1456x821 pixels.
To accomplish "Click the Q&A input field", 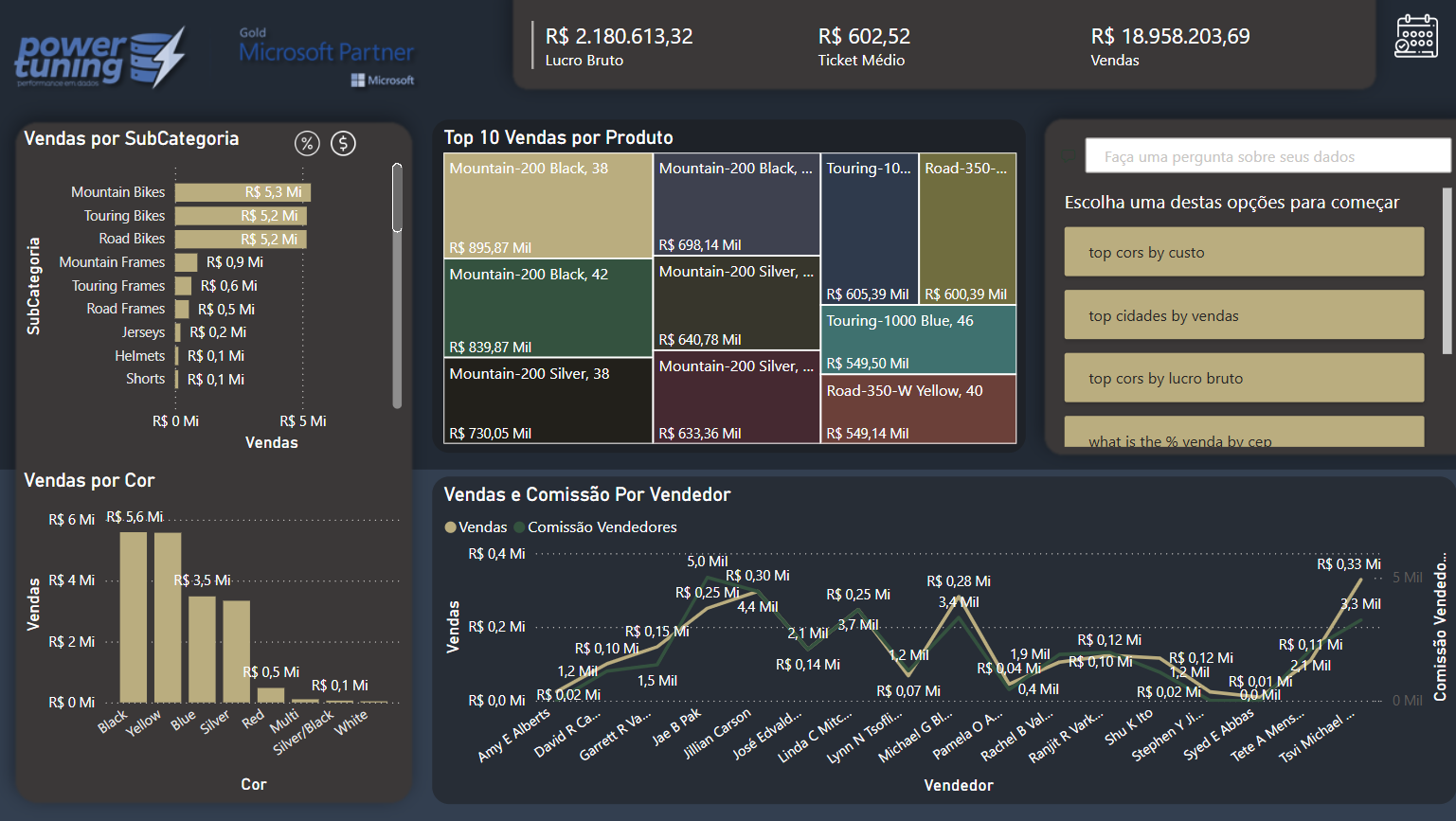I will pyautogui.click(x=1267, y=156).
